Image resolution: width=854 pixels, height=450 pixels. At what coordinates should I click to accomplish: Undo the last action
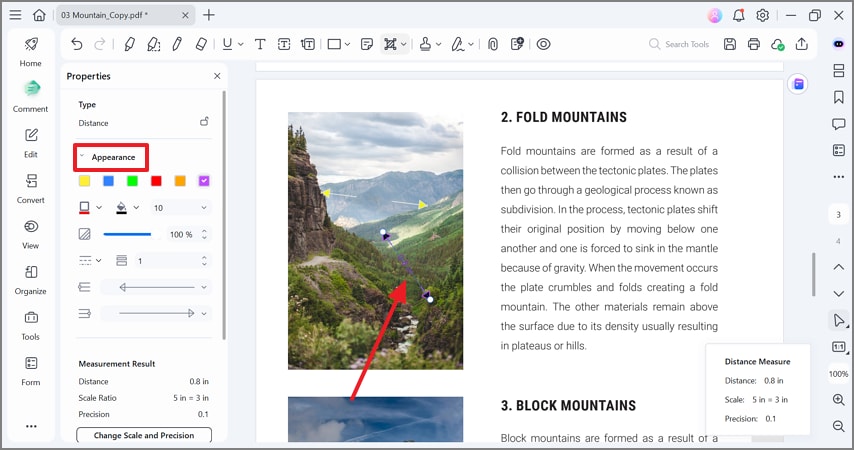77,44
